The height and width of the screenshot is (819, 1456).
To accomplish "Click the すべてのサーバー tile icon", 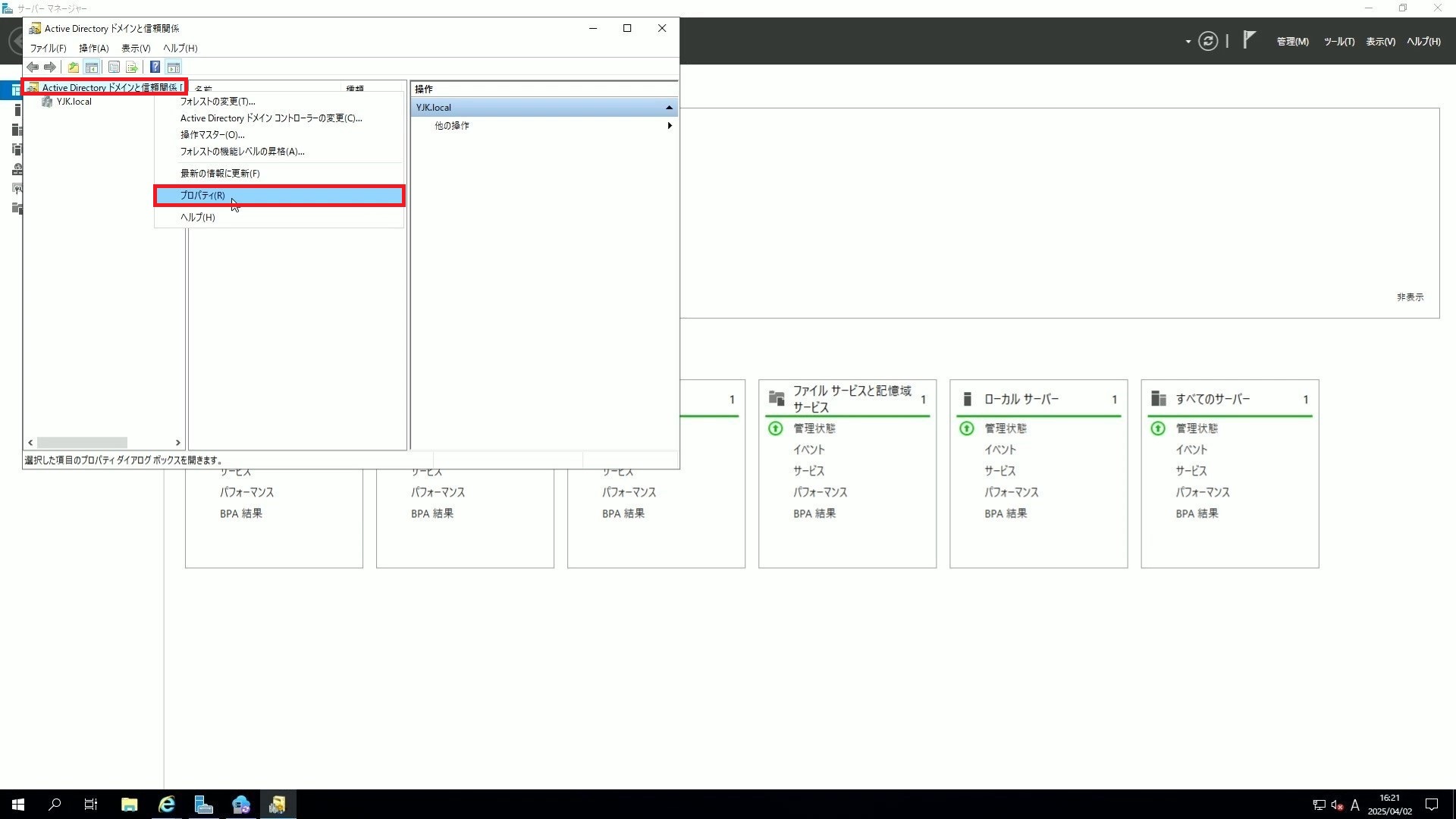I will [x=1158, y=398].
